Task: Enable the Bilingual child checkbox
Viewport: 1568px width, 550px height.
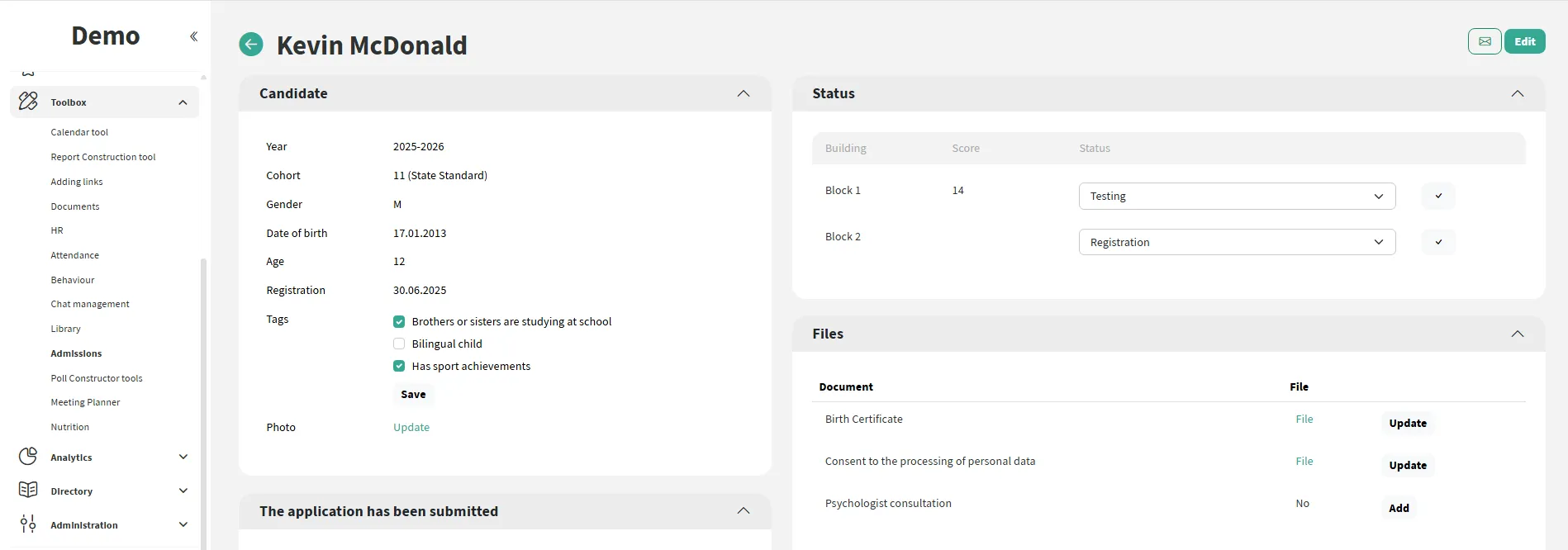Action: [x=399, y=344]
